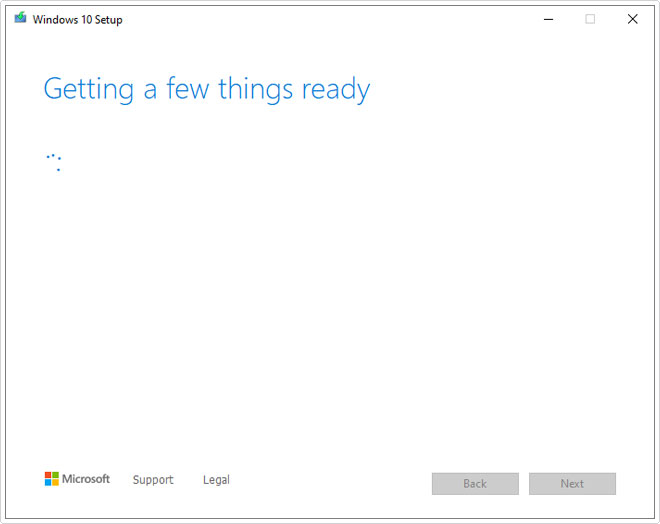Open the Legal link

point(216,480)
